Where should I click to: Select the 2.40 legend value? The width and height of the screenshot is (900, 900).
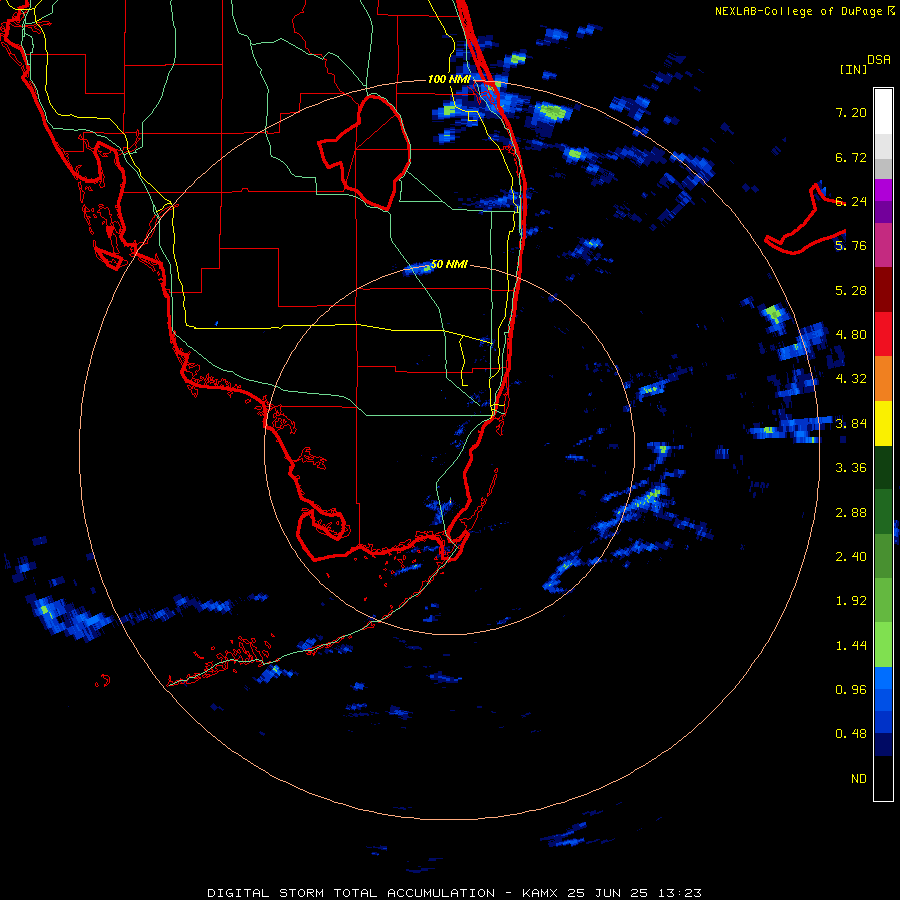point(851,556)
